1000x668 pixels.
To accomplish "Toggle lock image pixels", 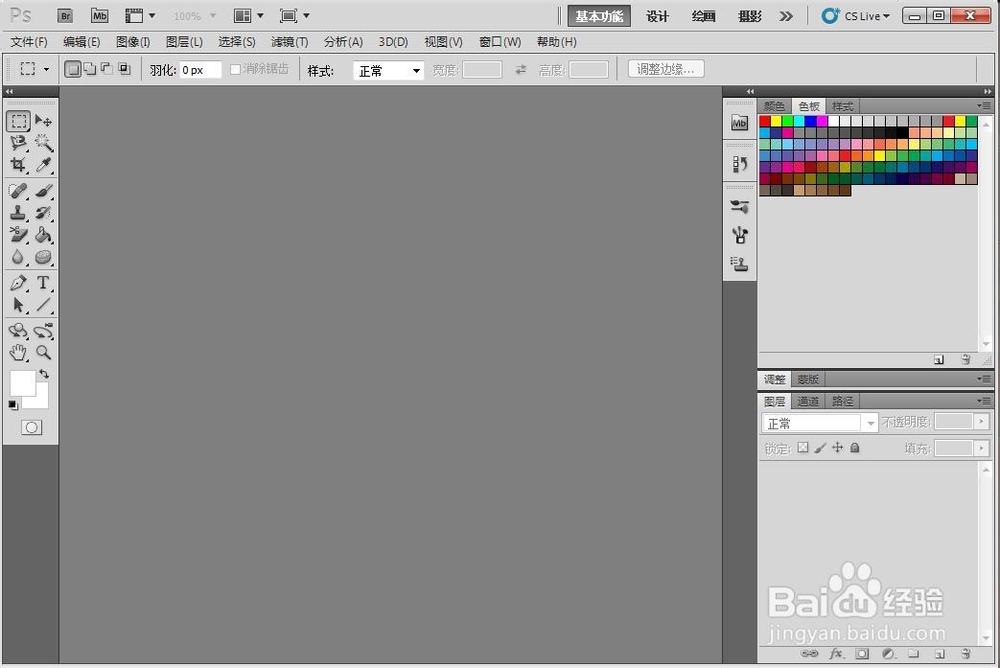I will click(x=820, y=448).
